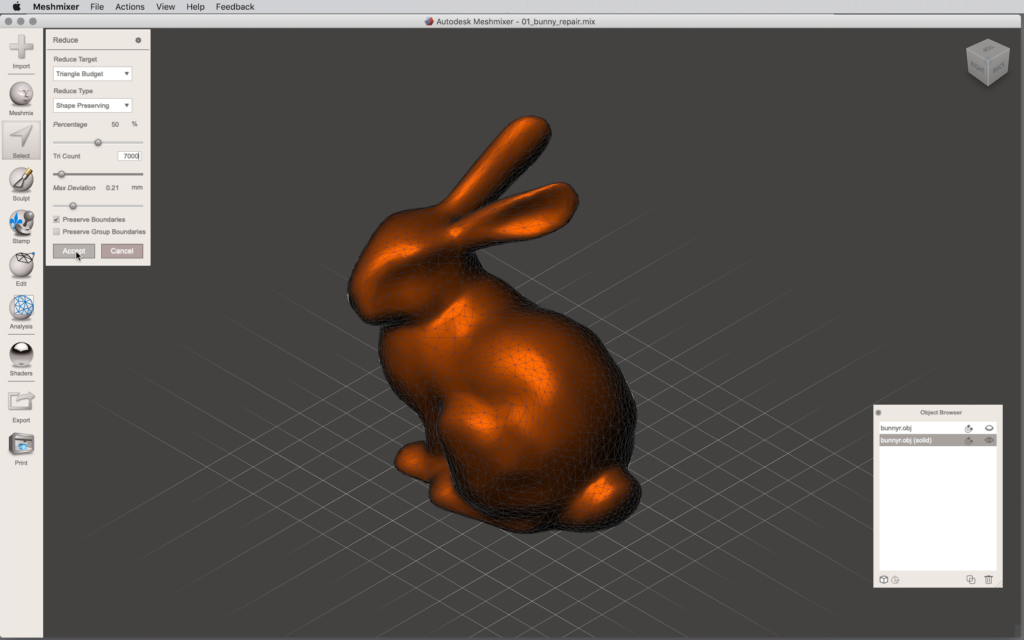Screen dimensions: 1024x640
Task: Open the Reduce Target dropdown
Action: (92, 74)
